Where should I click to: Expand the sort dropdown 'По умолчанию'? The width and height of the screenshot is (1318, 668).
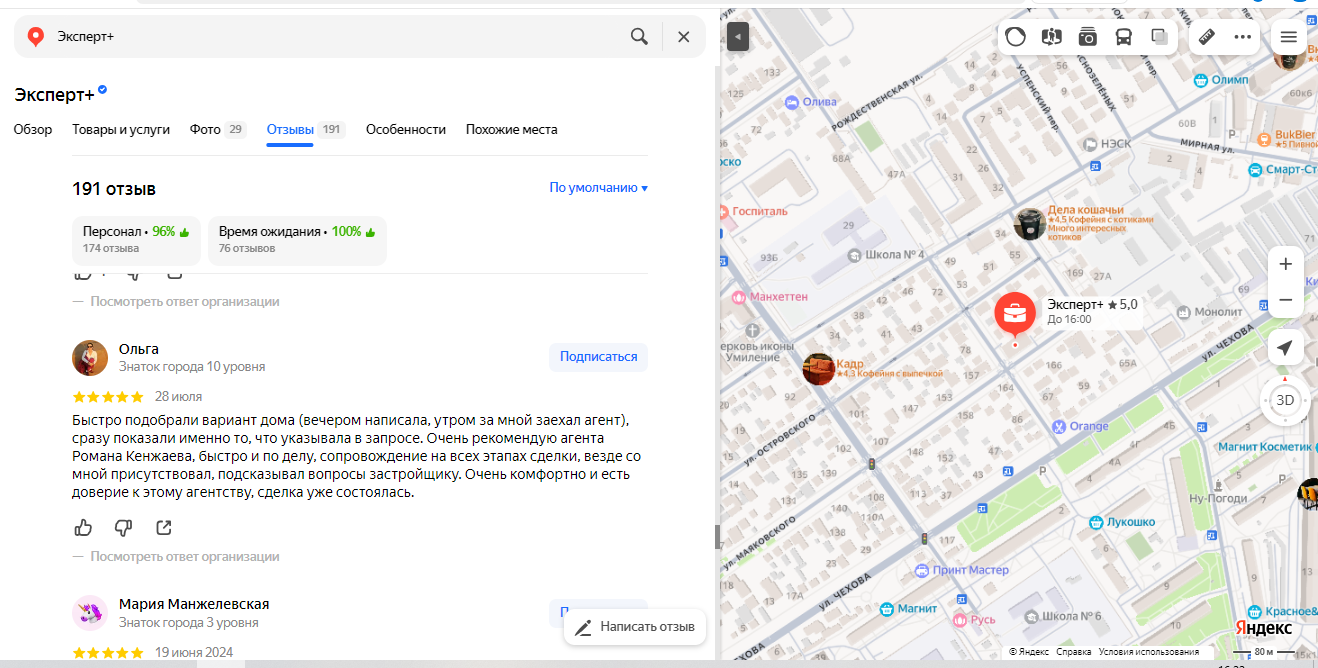(598, 188)
